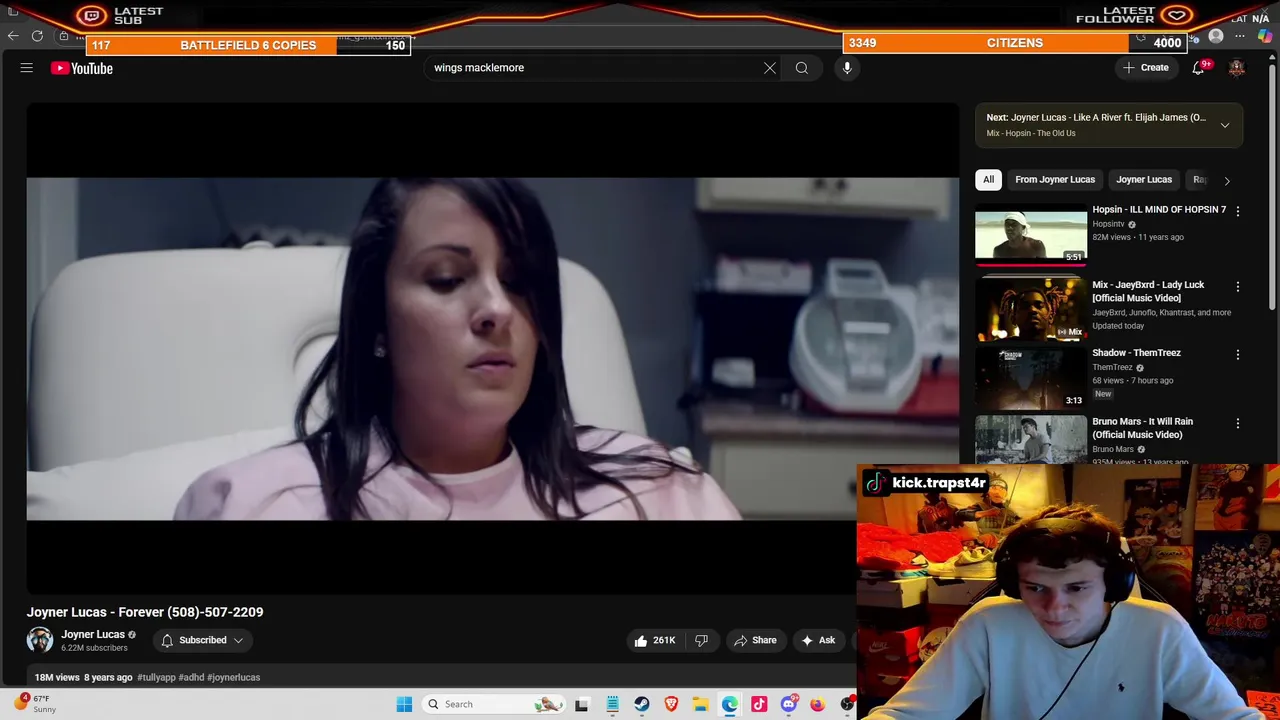
Task: Open the account avatar menu
Action: click(1237, 68)
